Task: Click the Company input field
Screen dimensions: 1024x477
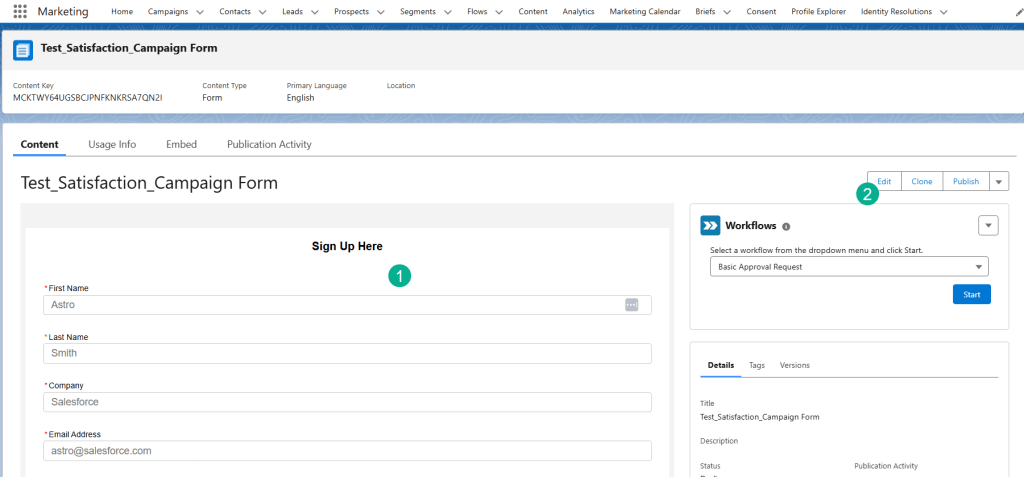Action: tap(347, 402)
